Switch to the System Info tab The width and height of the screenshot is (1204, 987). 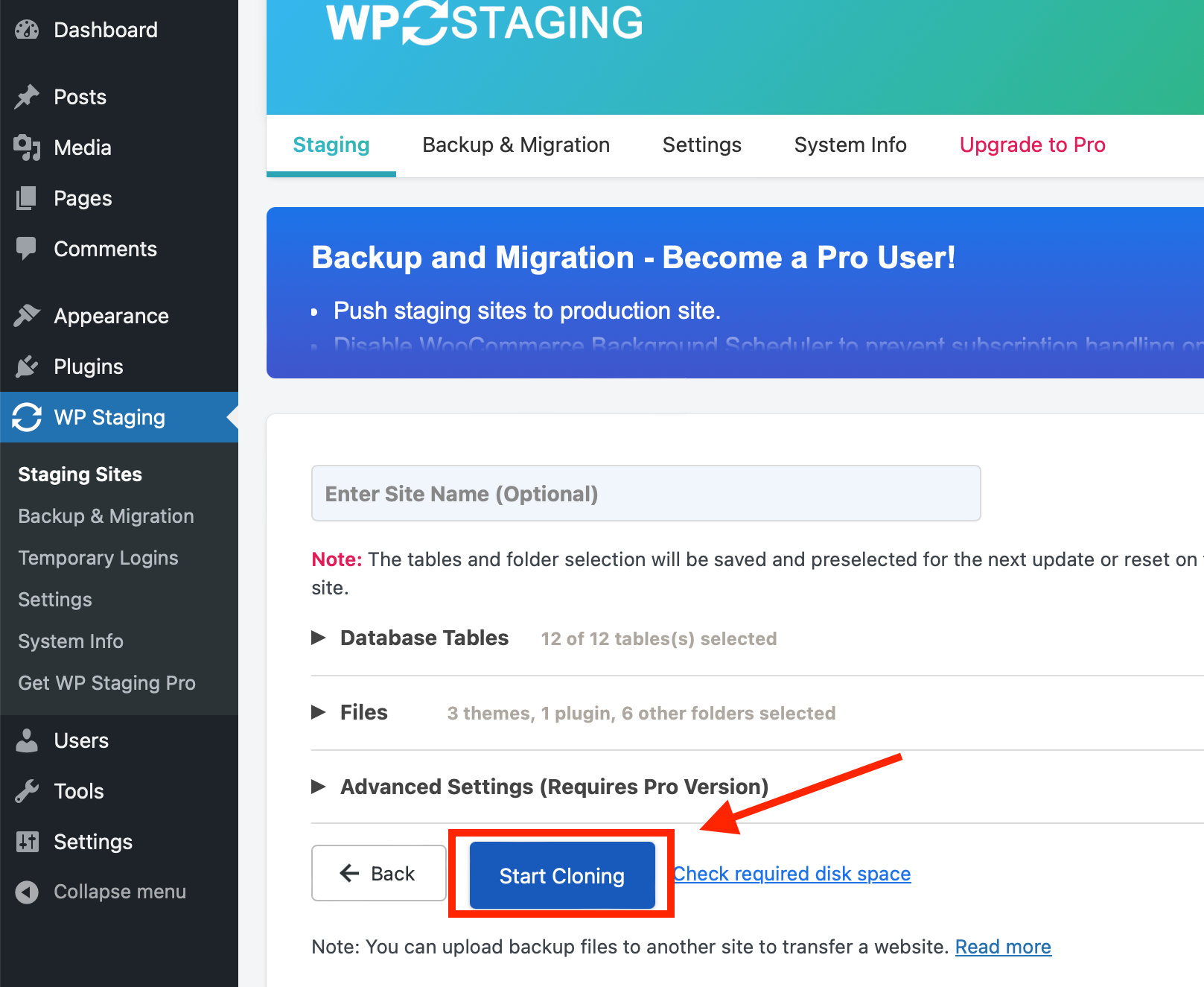coord(850,145)
